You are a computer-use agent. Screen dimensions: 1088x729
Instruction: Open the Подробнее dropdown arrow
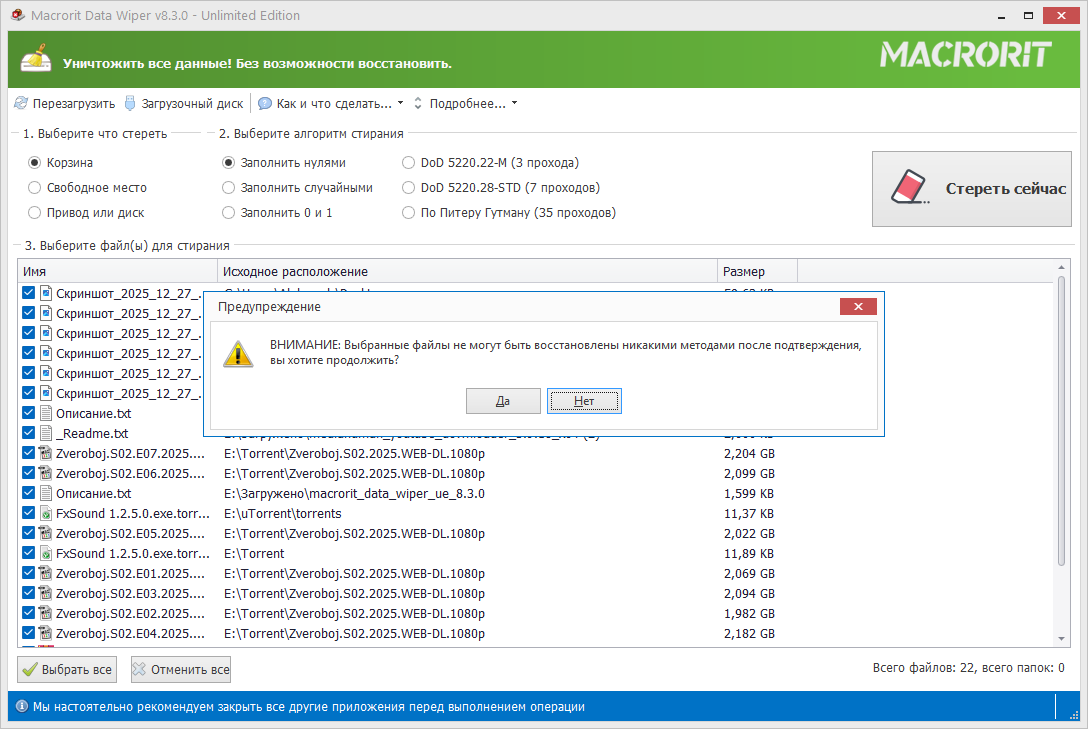coord(514,103)
